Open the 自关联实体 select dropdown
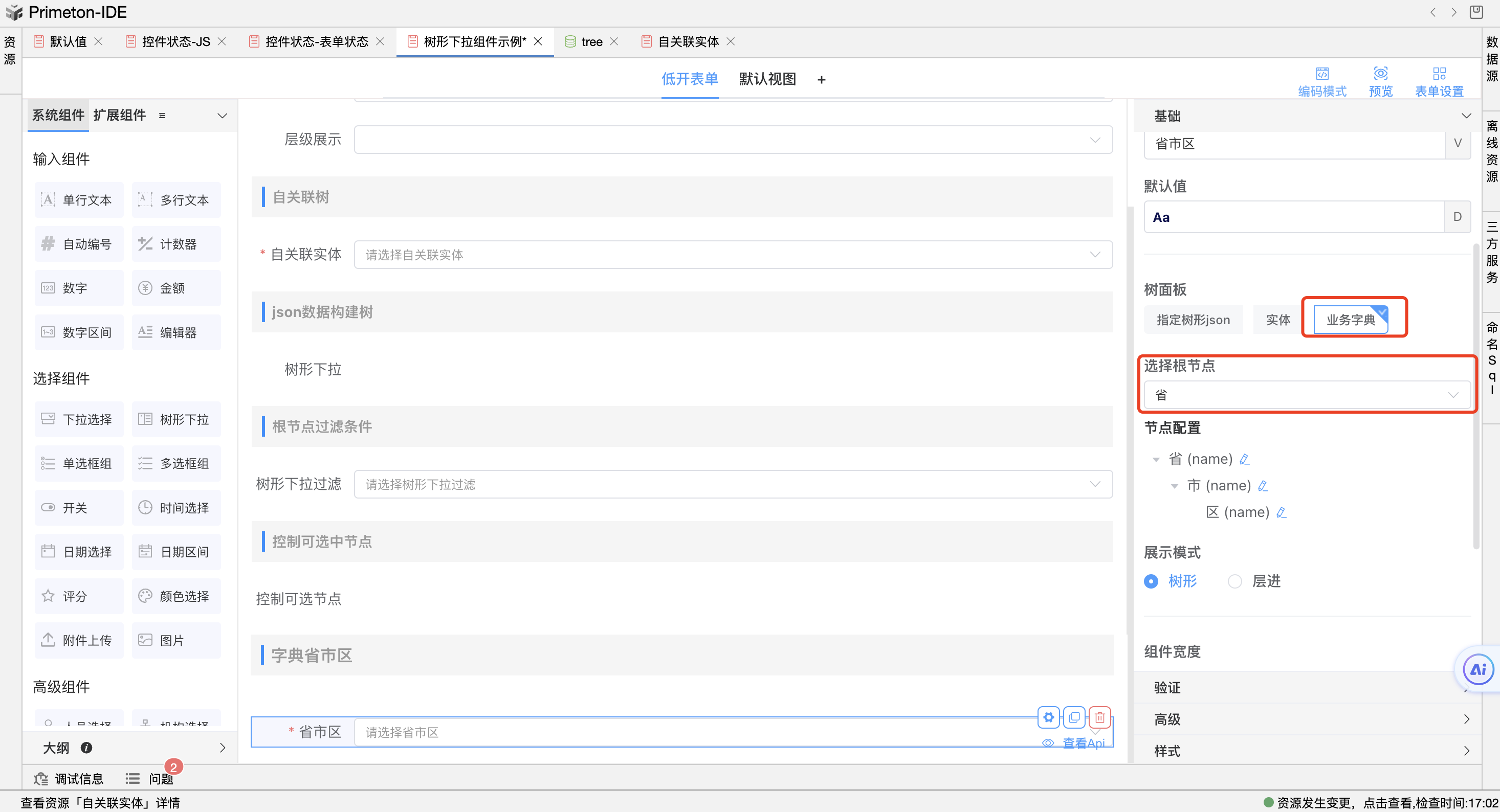The image size is (1500, 812). (733, 254)
